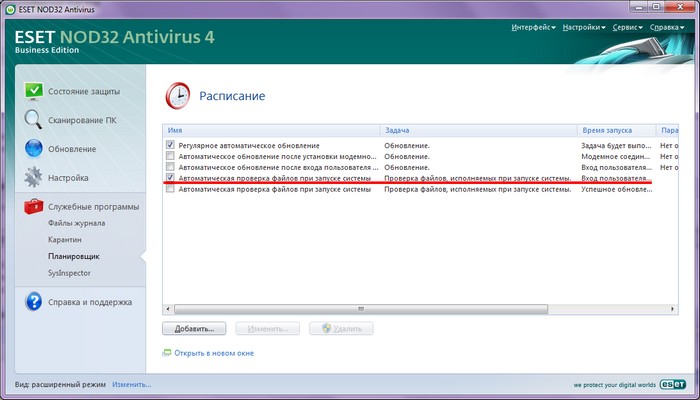
Task: Sort by the Задача column header
Action: point(479,130)
